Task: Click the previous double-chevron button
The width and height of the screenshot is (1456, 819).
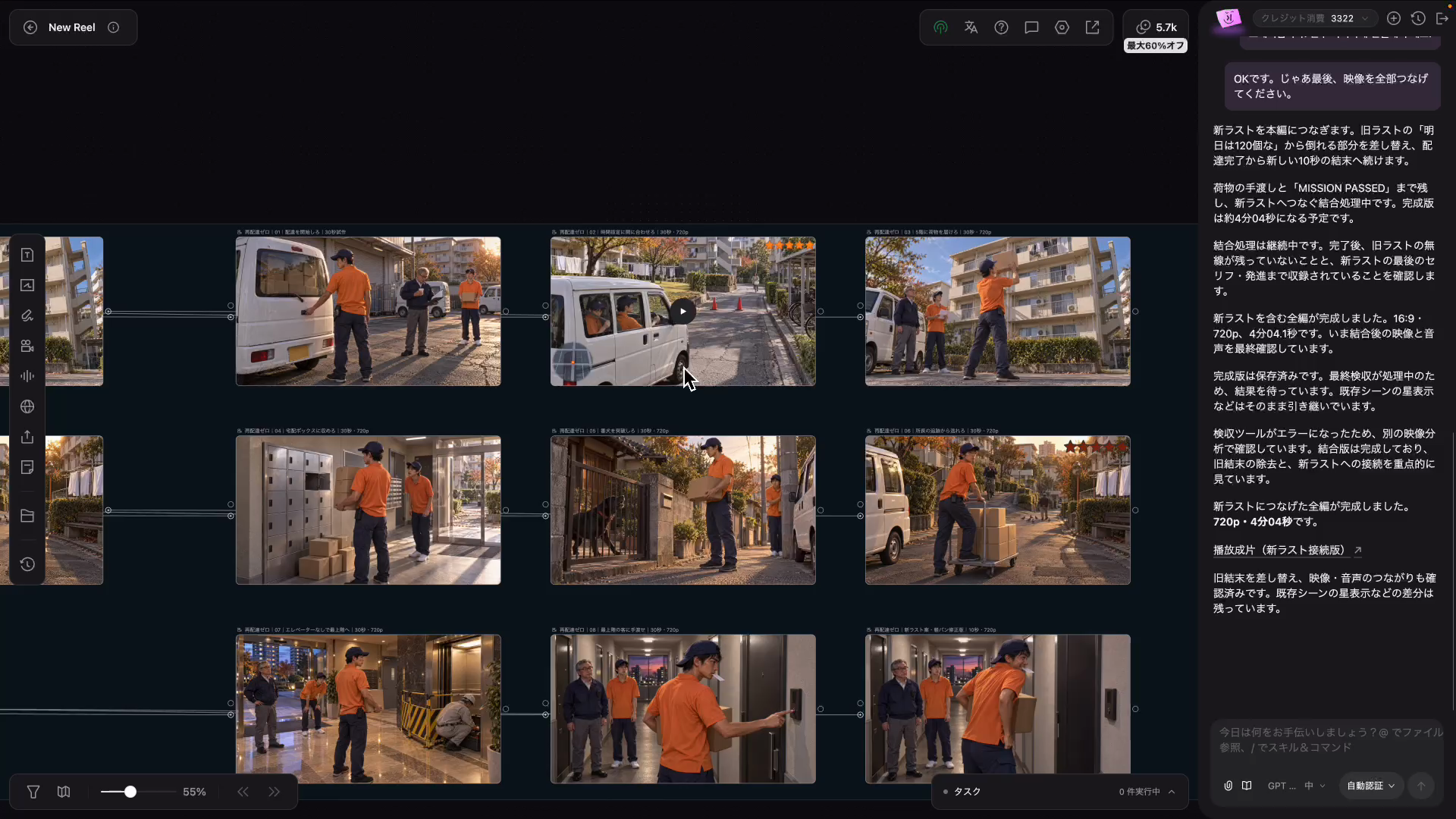Action: coord(243,792)
